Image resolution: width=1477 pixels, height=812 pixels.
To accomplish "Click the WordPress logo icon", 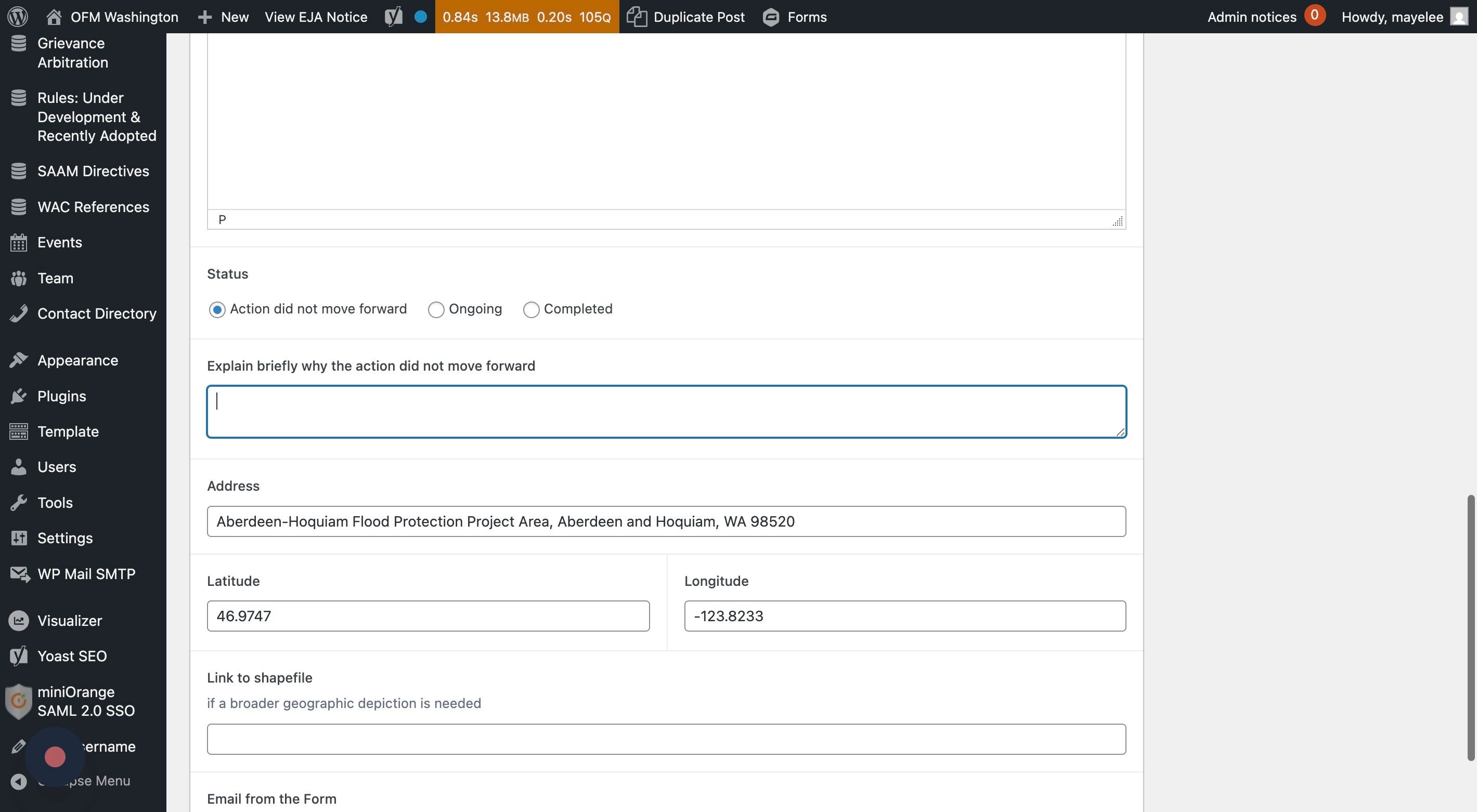I will pos(17,17).
